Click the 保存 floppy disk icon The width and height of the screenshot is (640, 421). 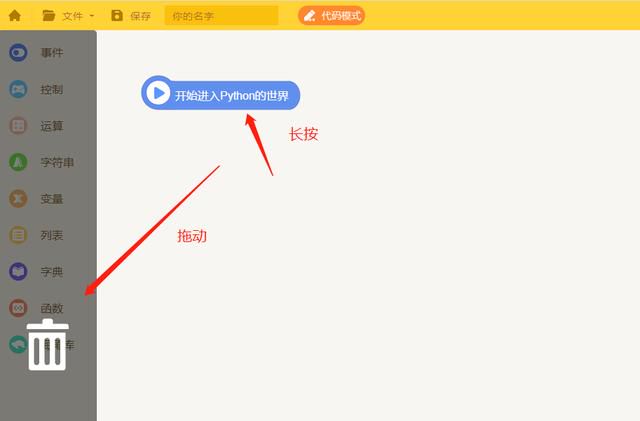[117, 16]
